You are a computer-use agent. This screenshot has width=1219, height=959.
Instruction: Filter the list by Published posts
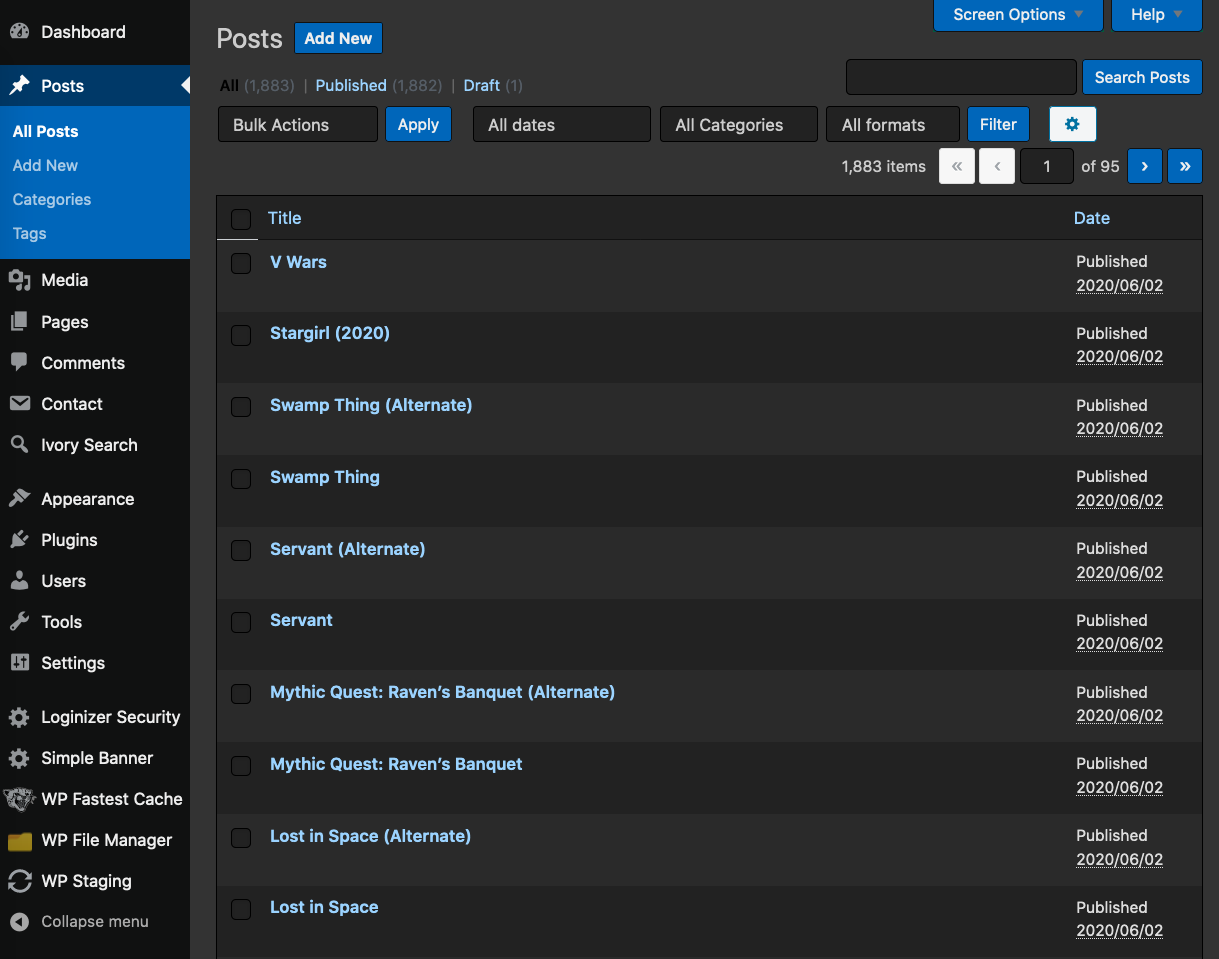pos(351,85)
